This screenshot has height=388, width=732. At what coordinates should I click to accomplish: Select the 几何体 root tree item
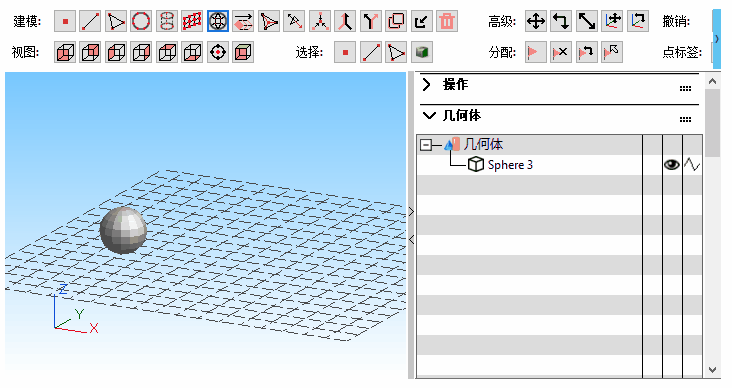(483, 145)
